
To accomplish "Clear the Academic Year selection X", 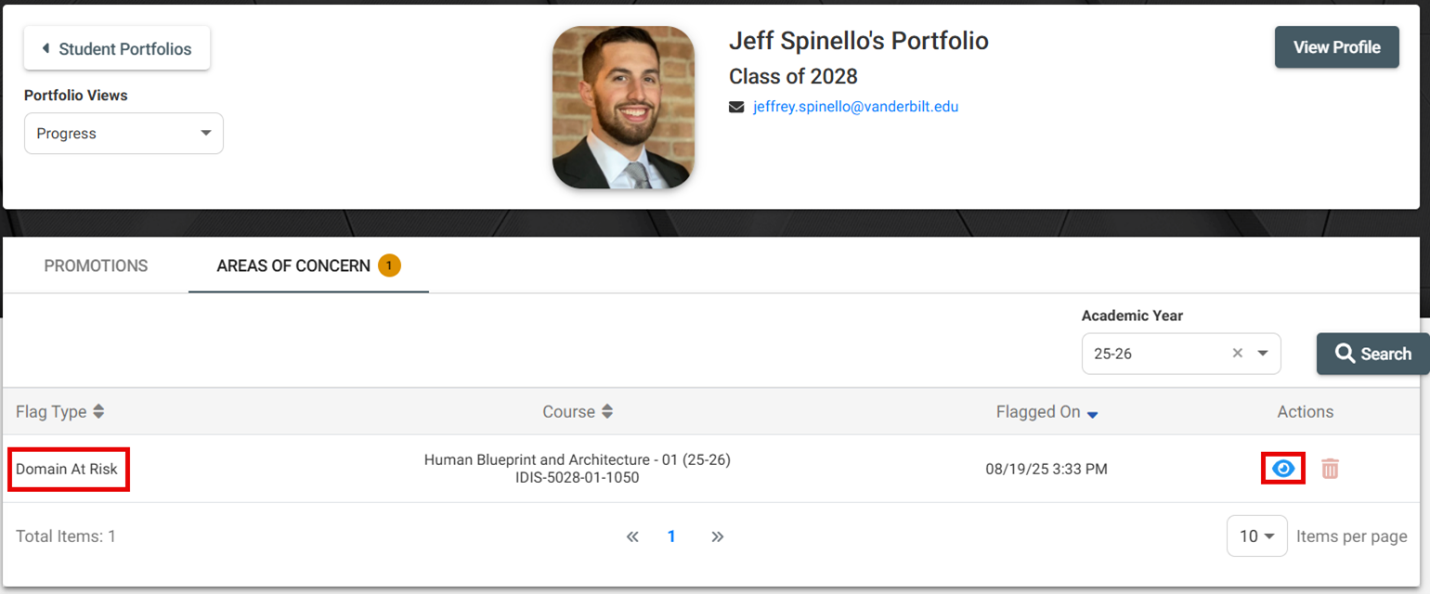I will 1237,353.
